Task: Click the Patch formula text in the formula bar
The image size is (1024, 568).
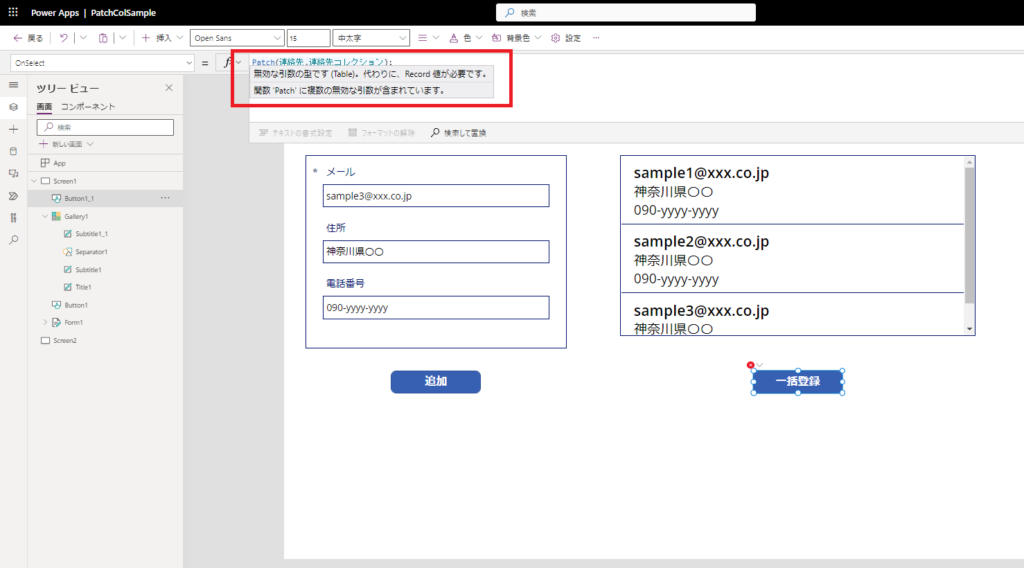Action: tap(322, 62)
